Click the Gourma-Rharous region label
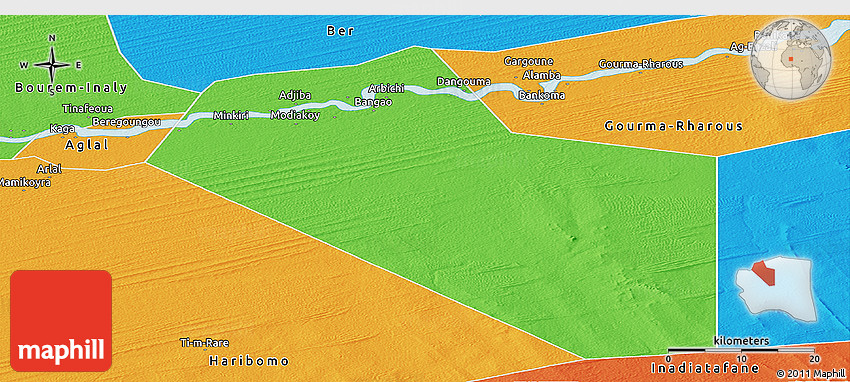 tap(673, 126)
